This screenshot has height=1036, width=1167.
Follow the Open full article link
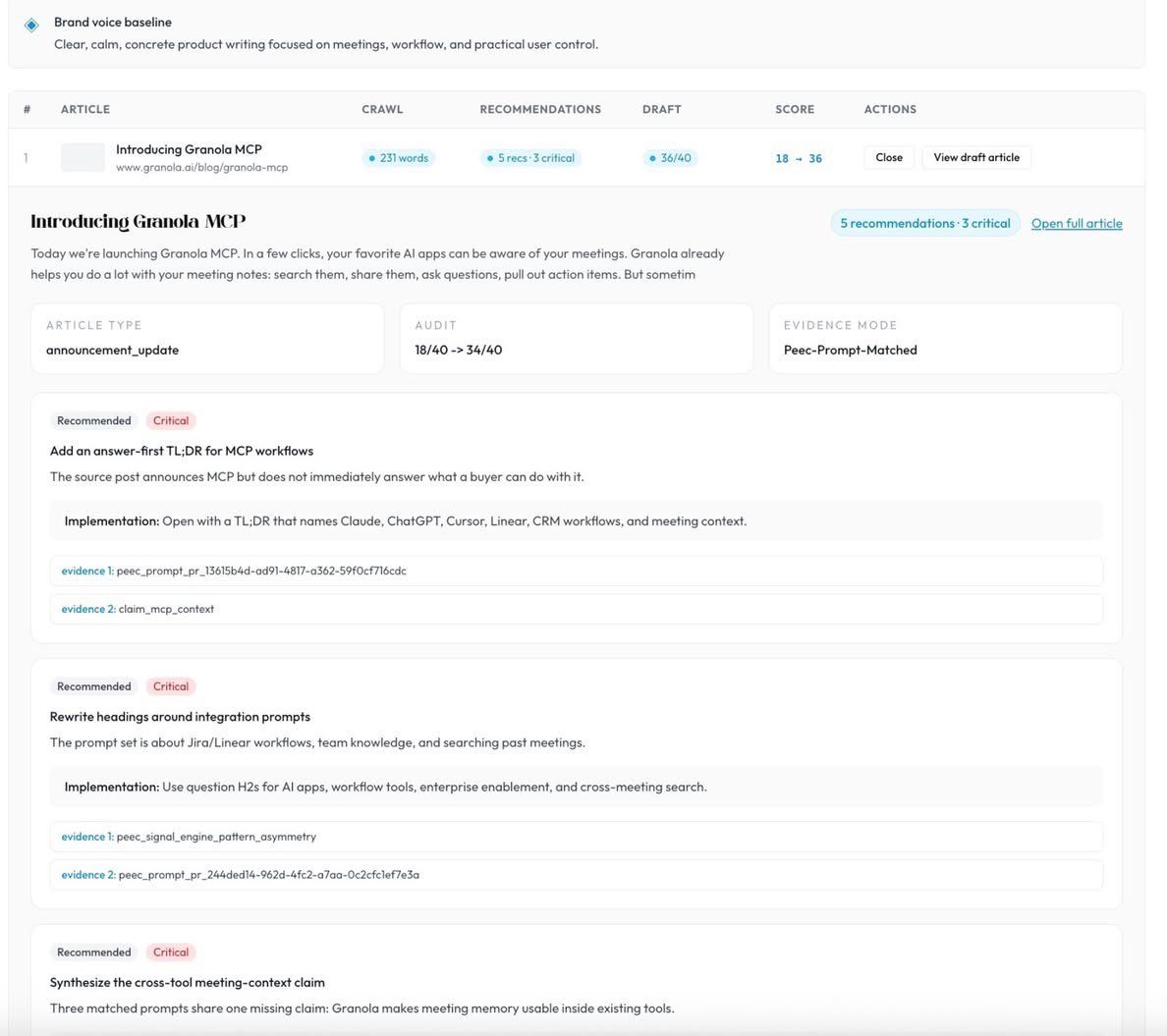pyautogui.click(x=1077, y=223)
